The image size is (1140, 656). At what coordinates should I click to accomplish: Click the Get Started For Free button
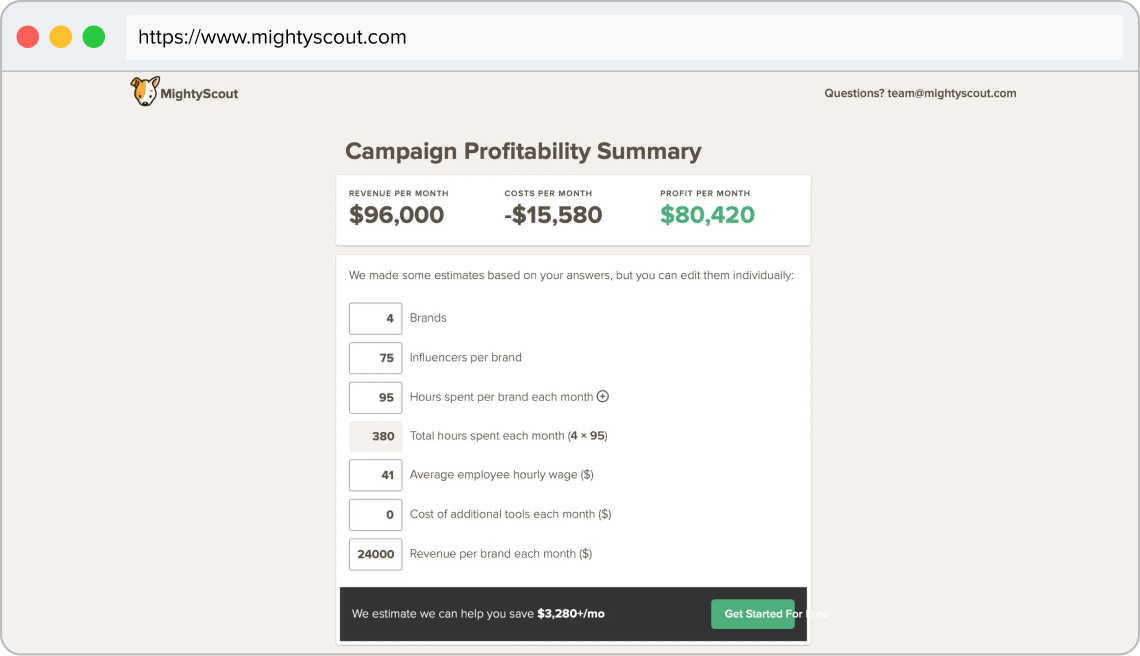753,614
